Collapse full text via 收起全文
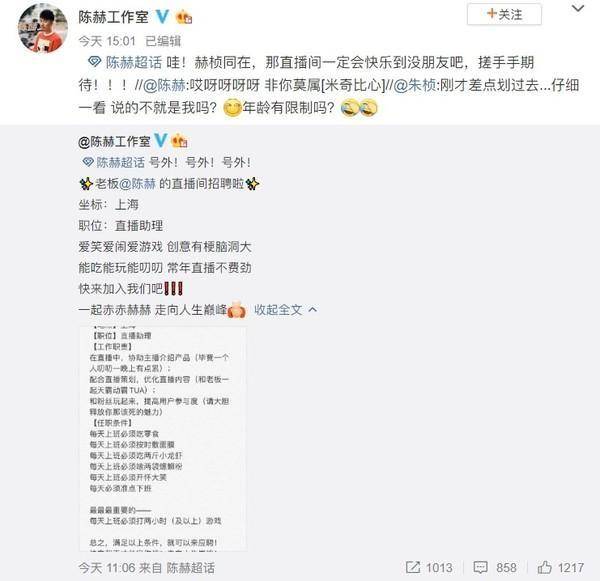Viewport: 600px width, 581px height. tap(278, 310)
